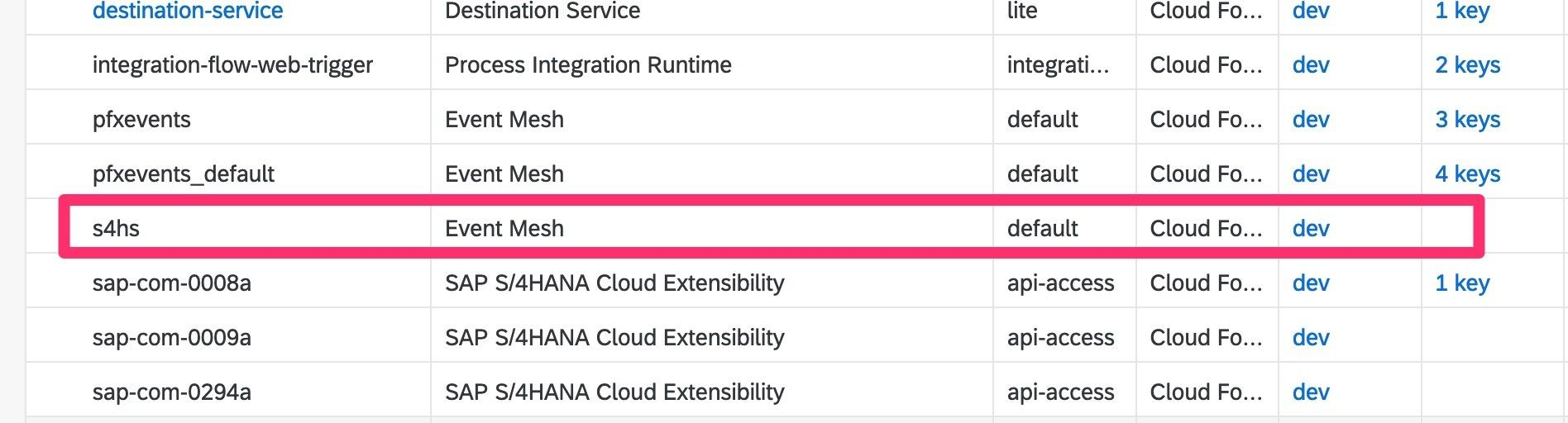Open "4 keys" in the pfxevents_default row

coord(1467,174)
